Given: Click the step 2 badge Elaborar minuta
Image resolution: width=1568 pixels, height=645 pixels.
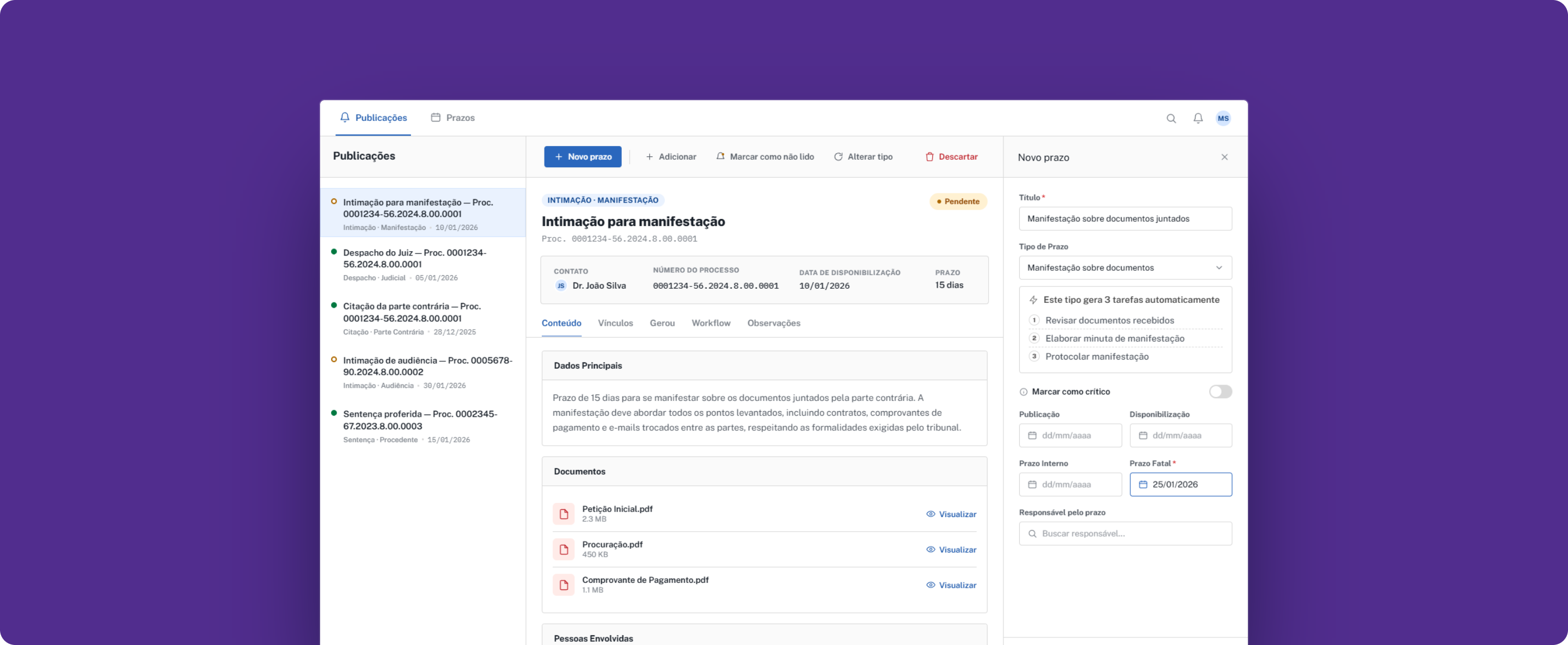Looking at the screenshot, I should pyautogui.click(x=1033, y=338).
